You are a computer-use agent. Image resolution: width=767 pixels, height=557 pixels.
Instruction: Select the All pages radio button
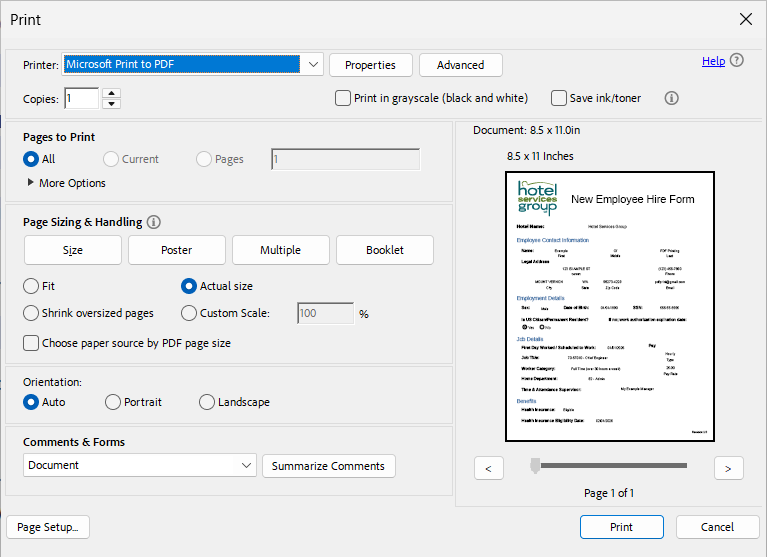pos(31,159)
